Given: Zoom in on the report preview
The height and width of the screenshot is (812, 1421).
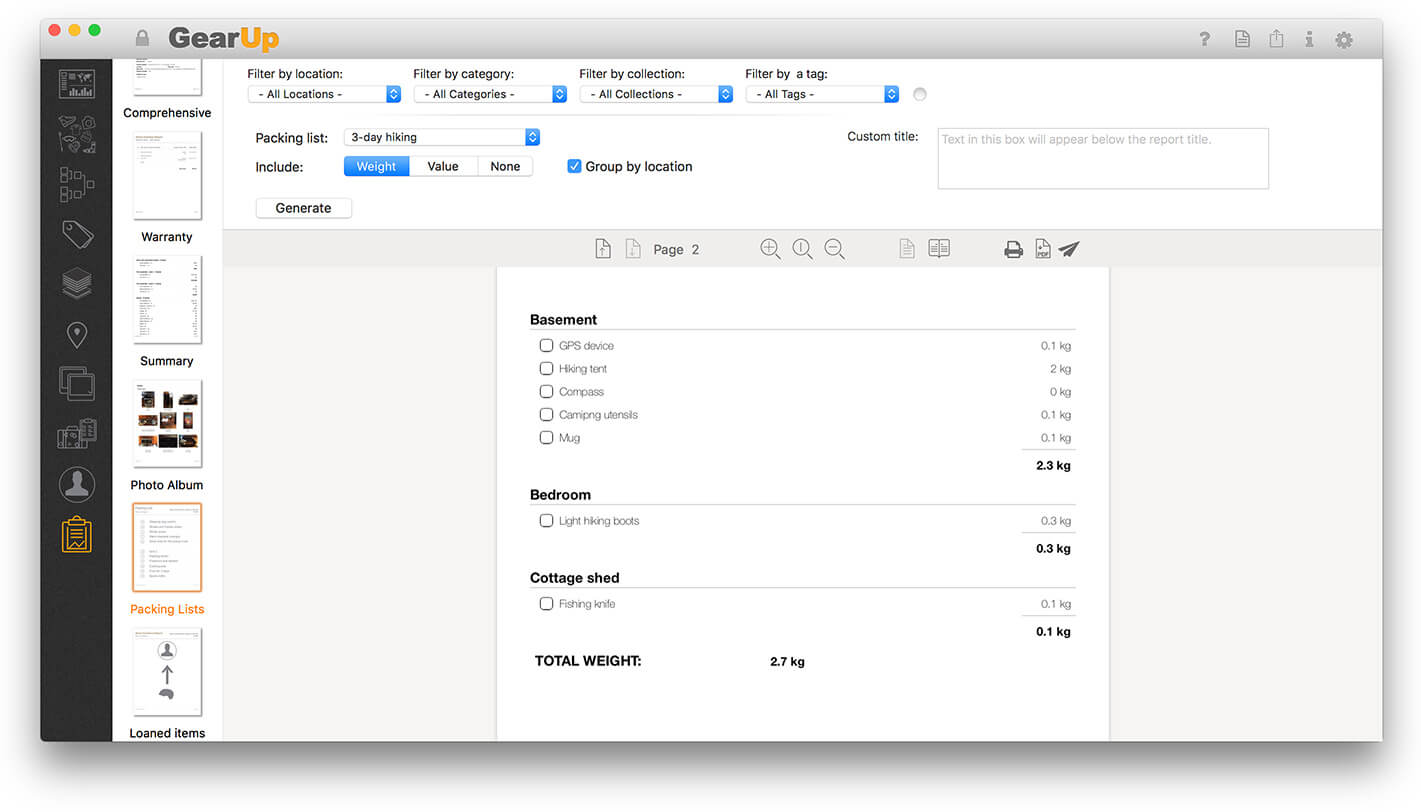Looking at the screenshot, I should coord(770,250).
